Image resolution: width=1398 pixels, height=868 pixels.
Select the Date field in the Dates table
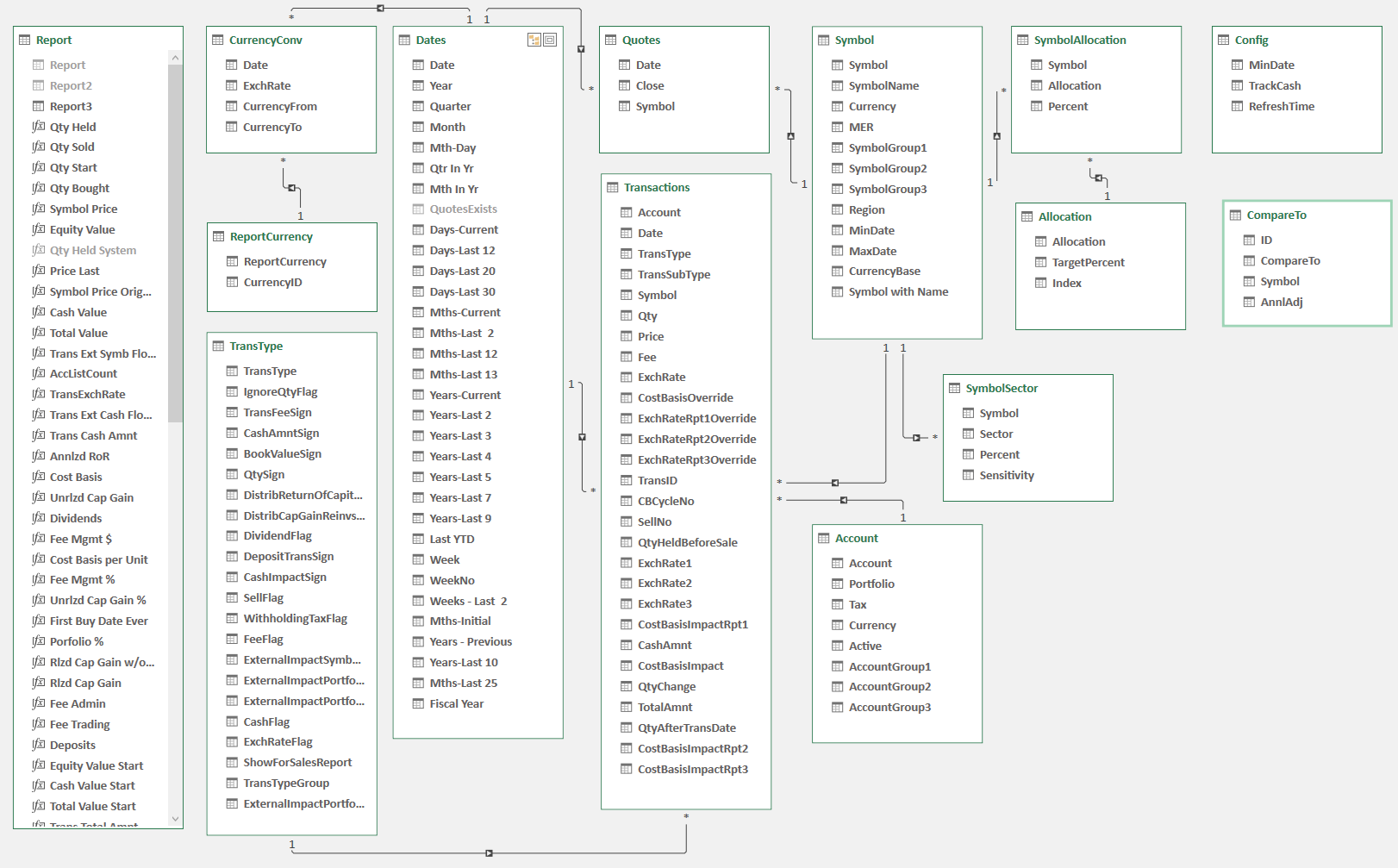tap(442, 64)
